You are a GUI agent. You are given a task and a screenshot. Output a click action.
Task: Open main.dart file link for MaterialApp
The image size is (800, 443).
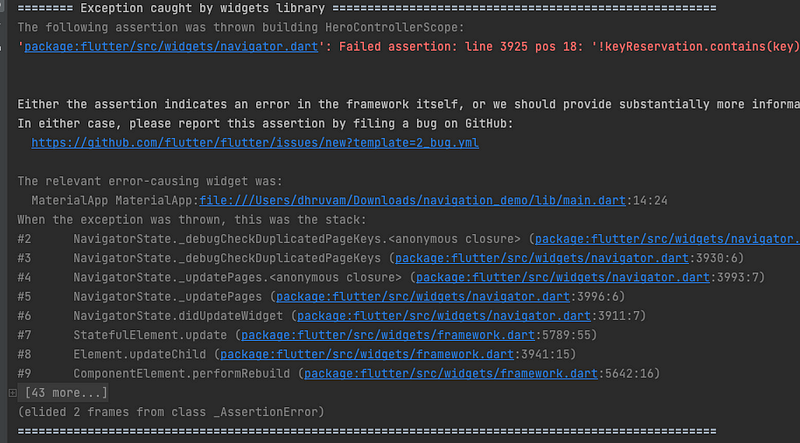412,200
